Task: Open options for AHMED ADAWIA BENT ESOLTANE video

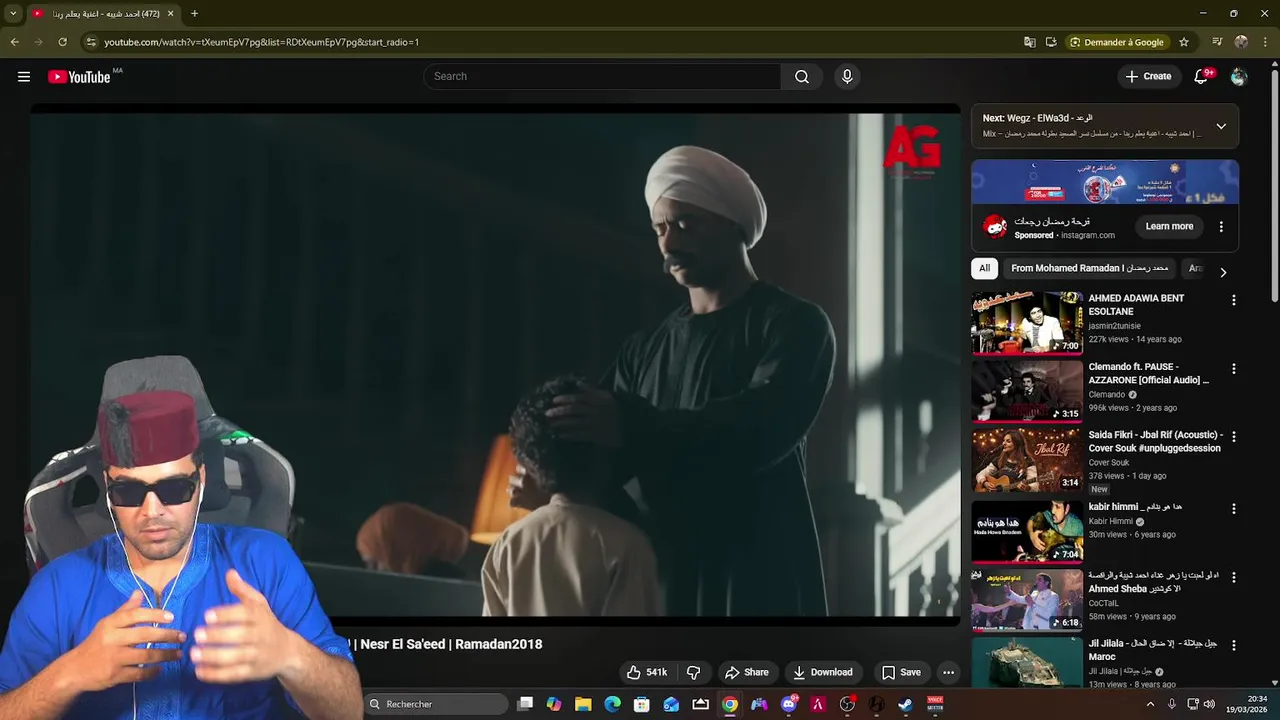Action: coord(1233,300)
